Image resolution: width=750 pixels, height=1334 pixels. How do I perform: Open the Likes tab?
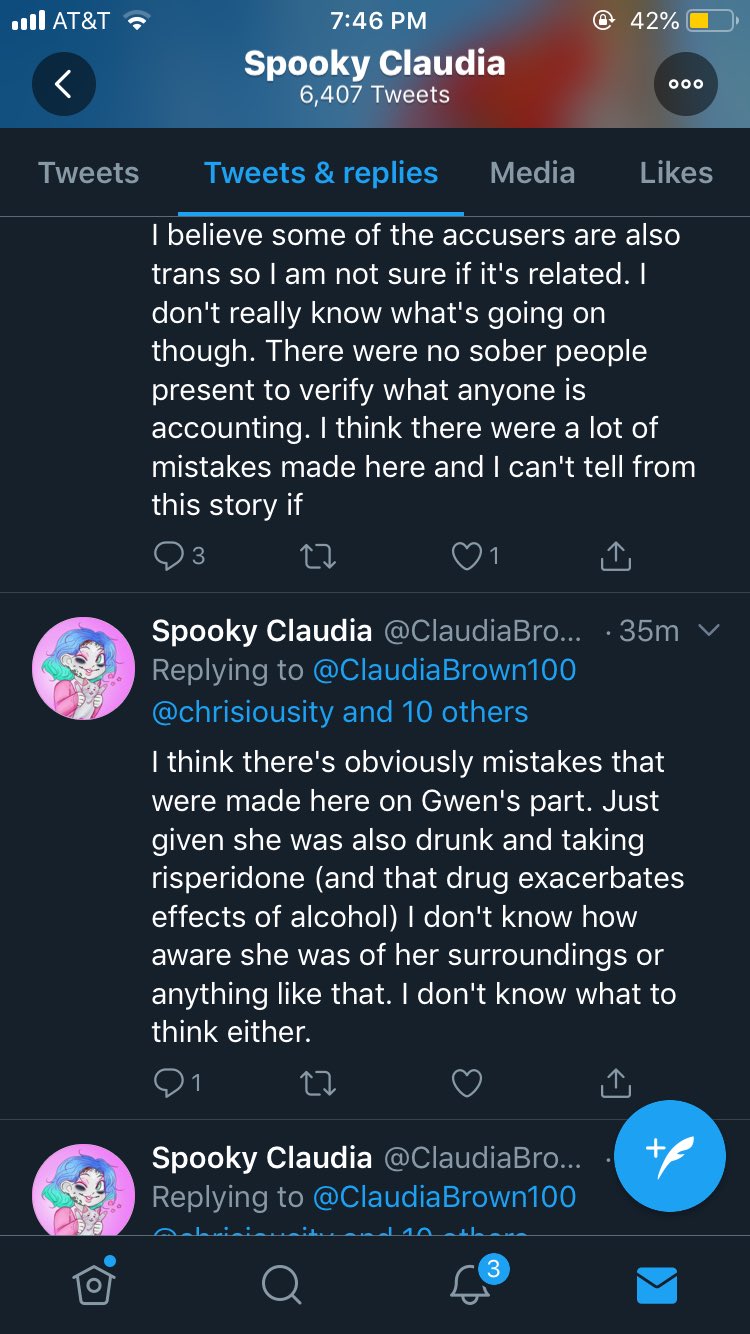tap(676, 173)
